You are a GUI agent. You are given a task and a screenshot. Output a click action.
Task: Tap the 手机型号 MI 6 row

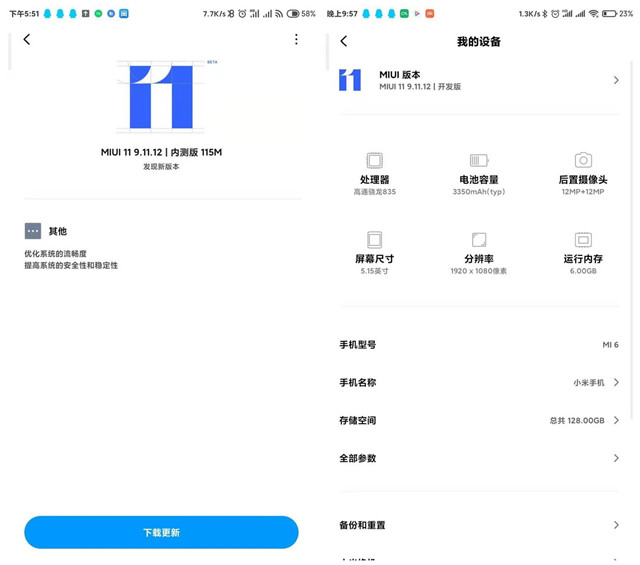point(479,345)
